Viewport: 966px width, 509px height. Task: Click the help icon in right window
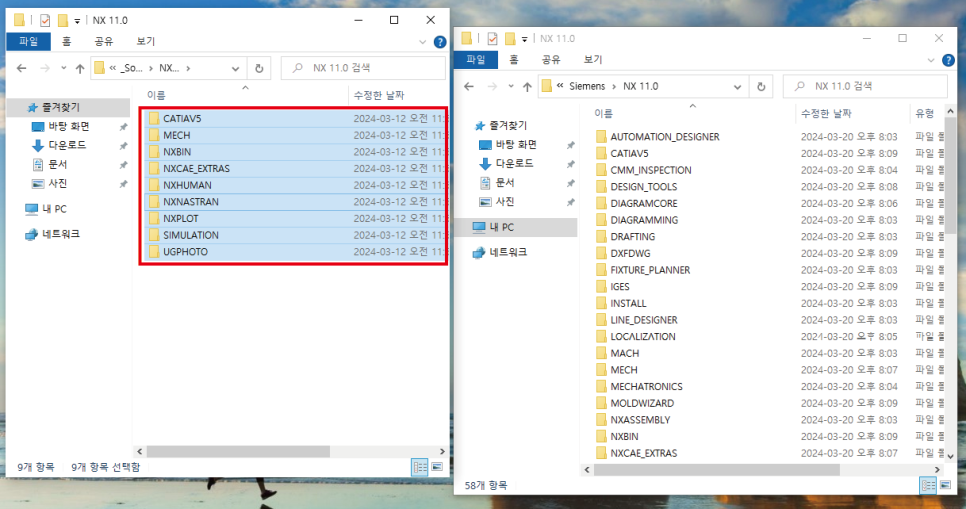click(949, 60)
